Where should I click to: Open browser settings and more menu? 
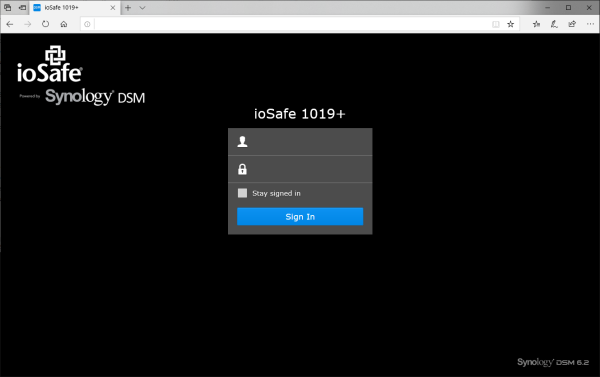click(x=590, y=24)
